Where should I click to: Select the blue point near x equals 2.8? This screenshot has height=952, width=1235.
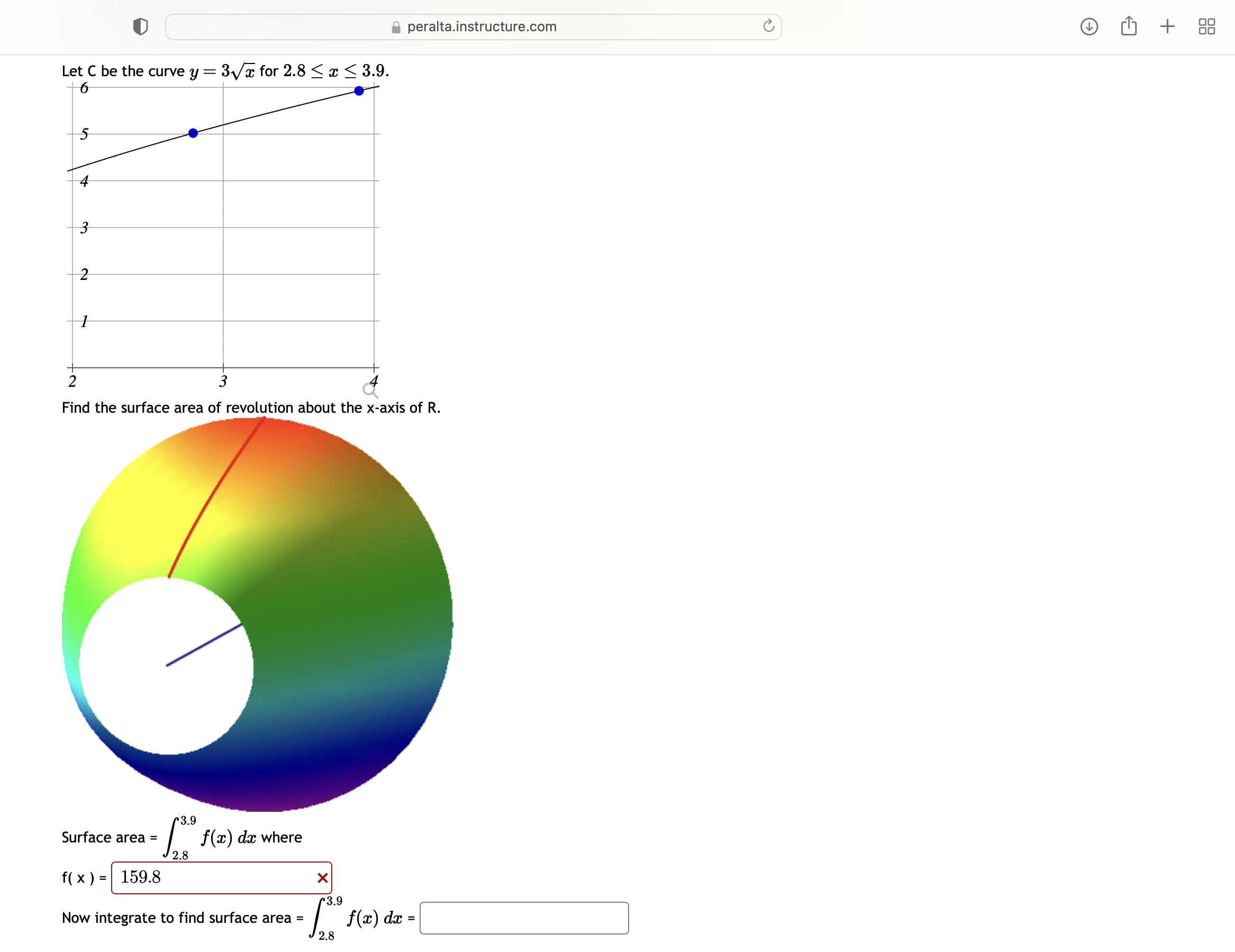tap(193, 132)
